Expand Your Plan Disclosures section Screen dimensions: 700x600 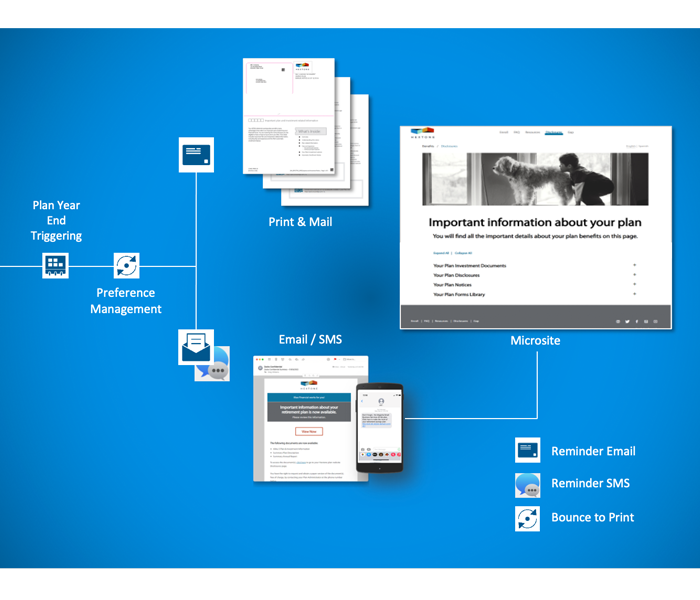pyautogui.click(x=634, y=275)
